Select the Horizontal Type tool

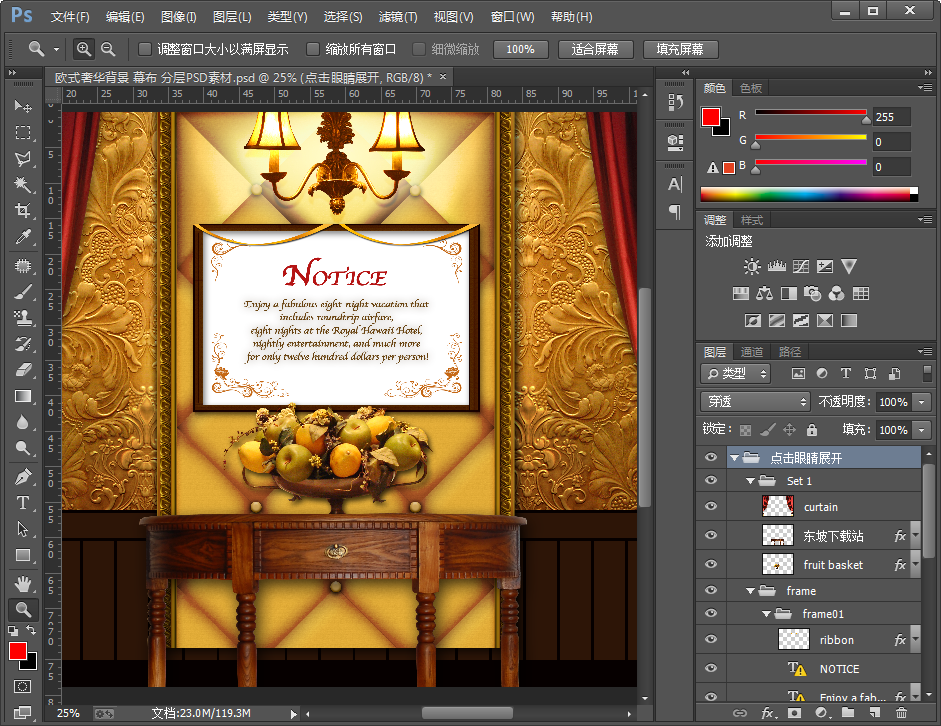click(x=22, y=503)
